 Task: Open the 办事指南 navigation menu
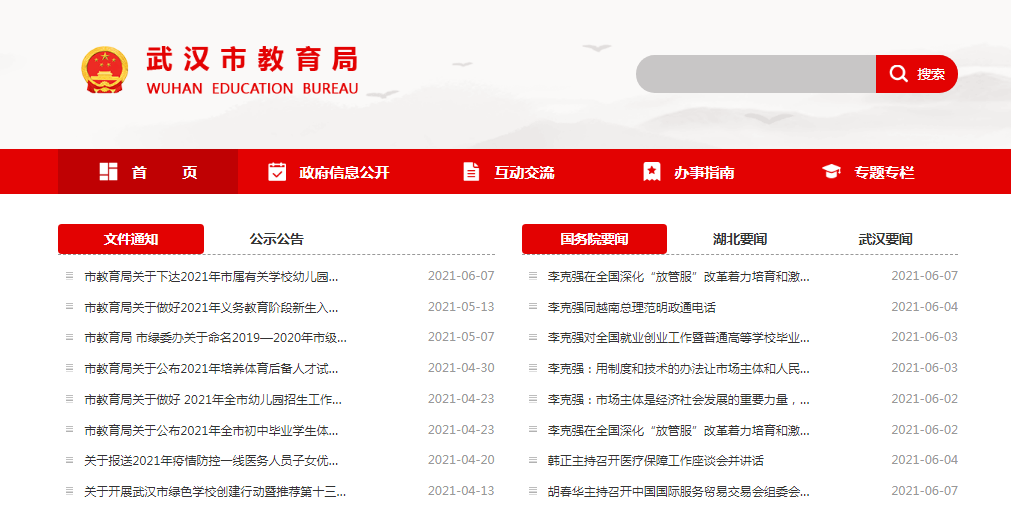point(703,172)
